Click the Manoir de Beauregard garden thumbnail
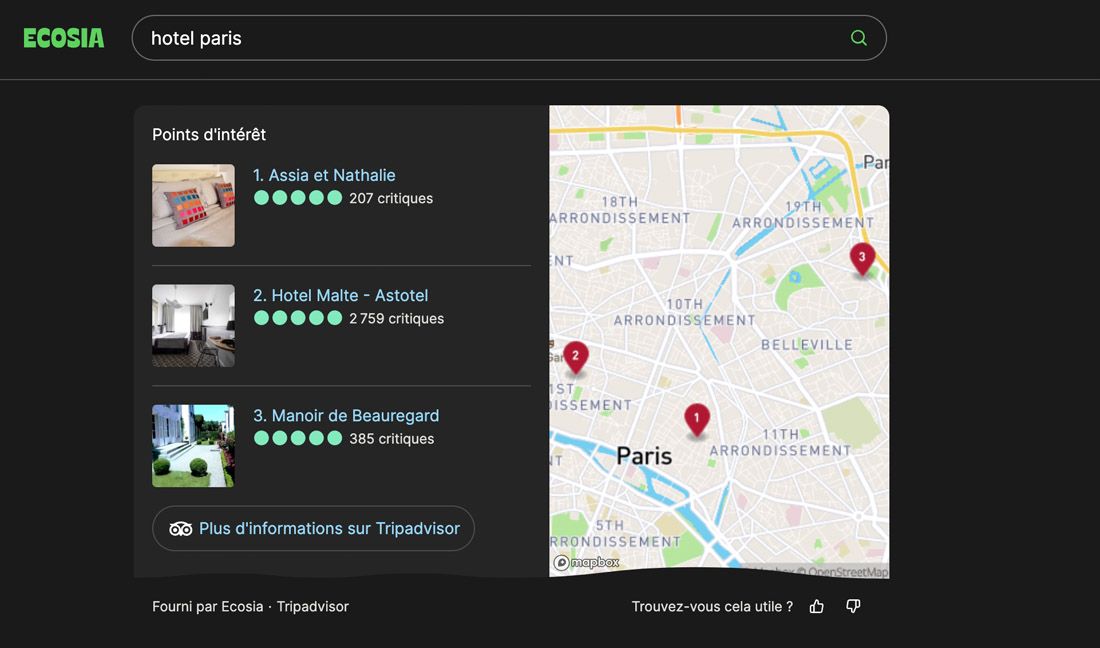Image resolution: width=1100 pixels, height=648 pixels. [194, 445]
